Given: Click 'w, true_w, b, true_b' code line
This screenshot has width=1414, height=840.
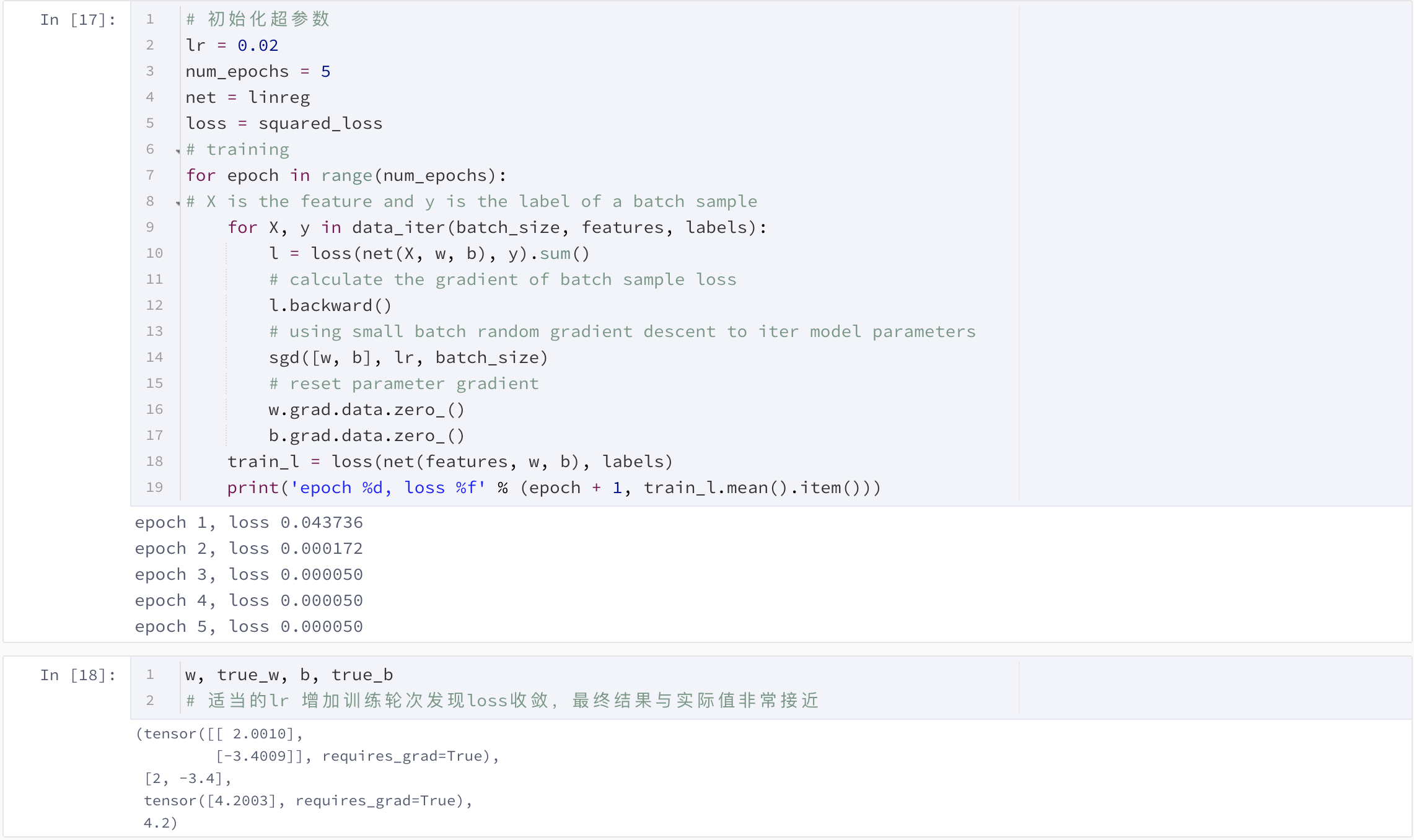Looking at the screenshot, I should coord(289,675).
